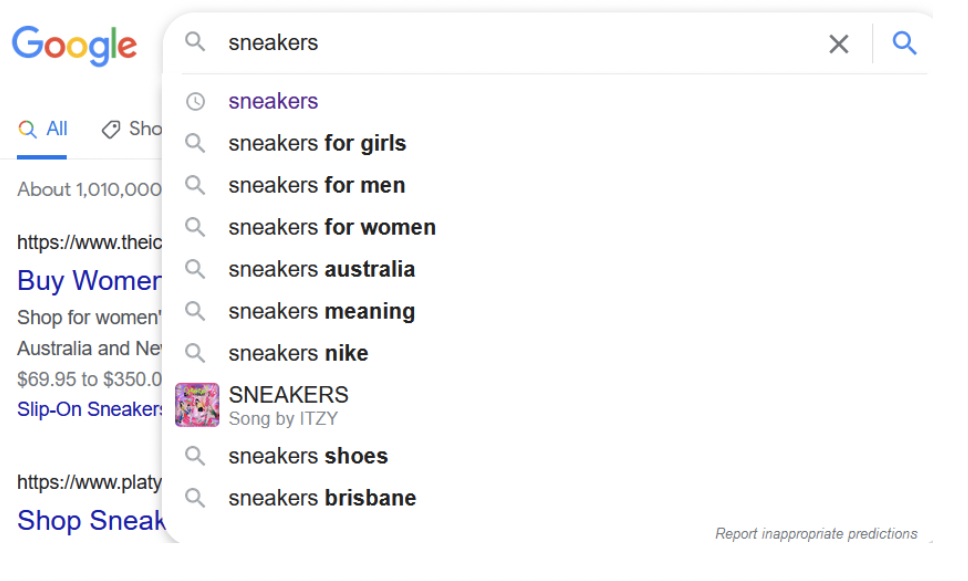Click the clock icon beside the sneakers history entry

pos(196,101)
